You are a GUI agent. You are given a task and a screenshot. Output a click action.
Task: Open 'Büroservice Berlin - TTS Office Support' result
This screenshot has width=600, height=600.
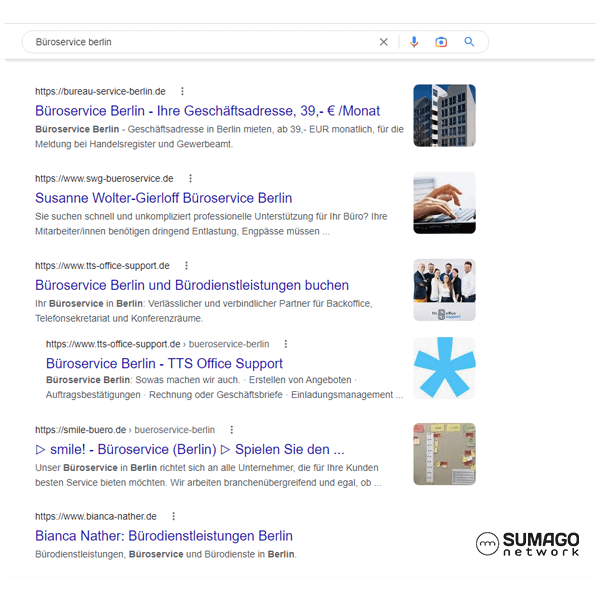click(164, 363)
